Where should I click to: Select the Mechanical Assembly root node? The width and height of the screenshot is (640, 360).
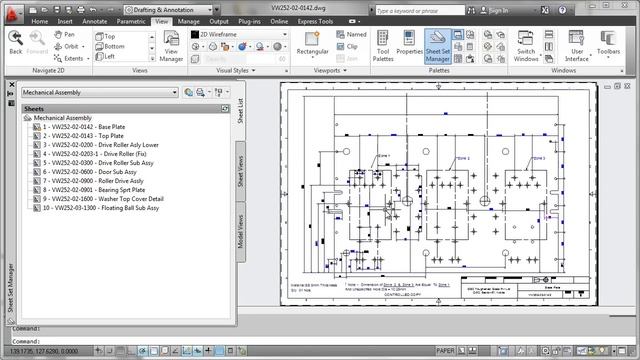click(x=62, y=118)
